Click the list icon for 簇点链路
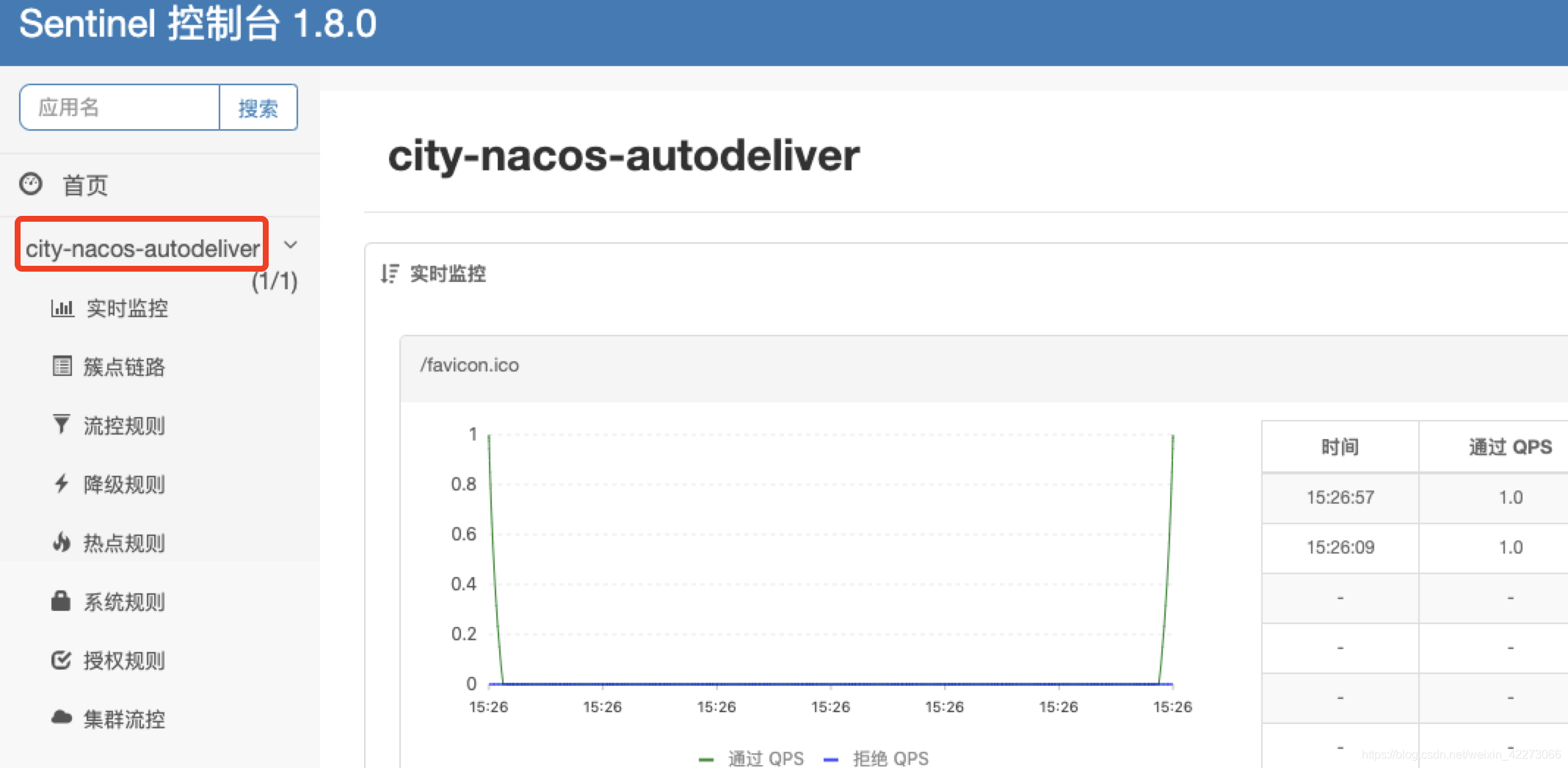Screen dimensions: 1568x768 62,366
